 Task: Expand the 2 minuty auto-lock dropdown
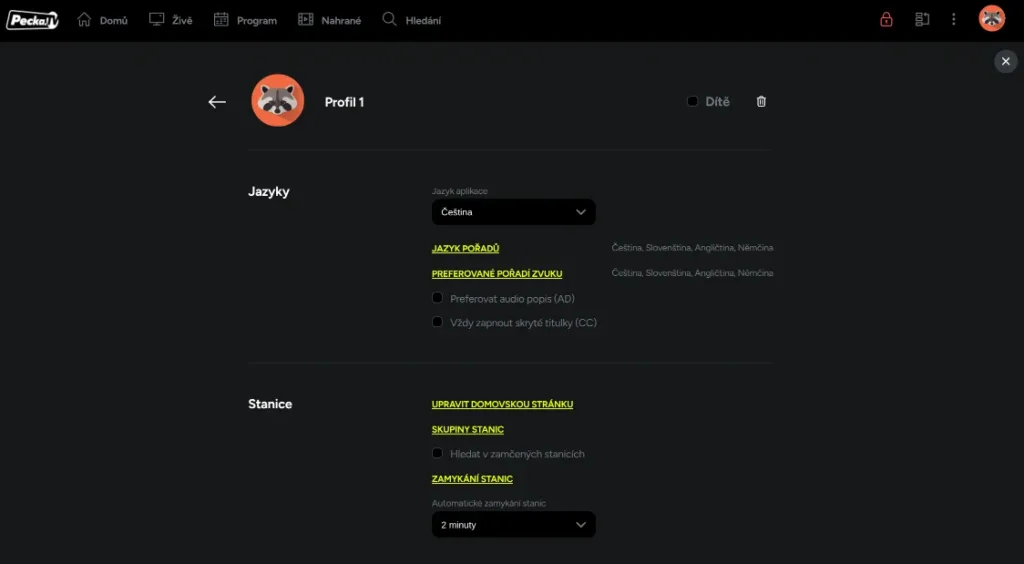click(513, 525)
